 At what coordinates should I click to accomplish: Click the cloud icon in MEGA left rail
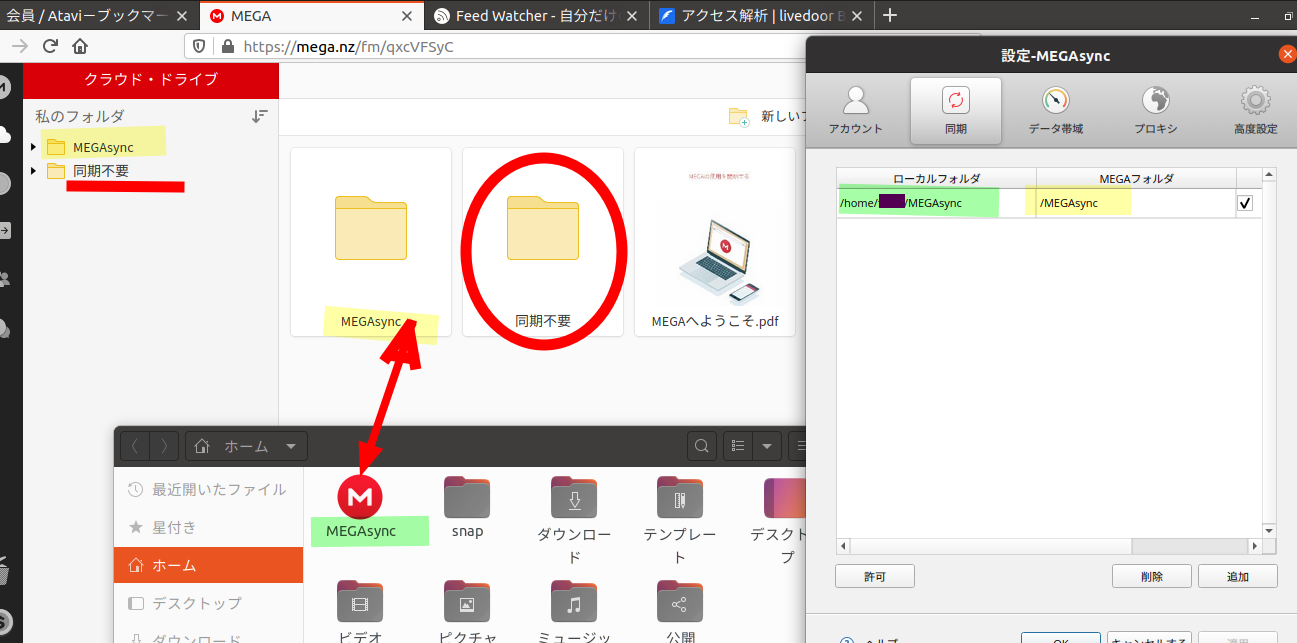pyautogui.click(x=4, y=135)
